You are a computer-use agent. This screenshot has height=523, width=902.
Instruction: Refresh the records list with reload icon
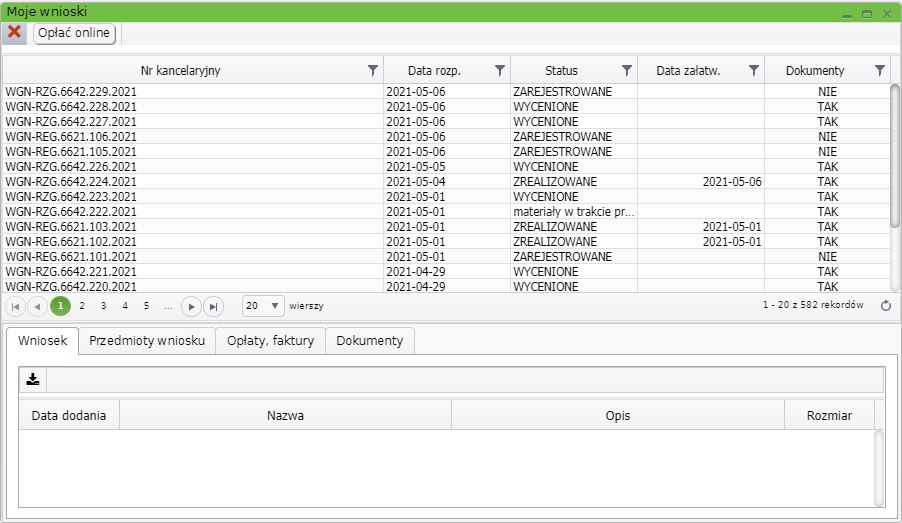pos(885,306)
